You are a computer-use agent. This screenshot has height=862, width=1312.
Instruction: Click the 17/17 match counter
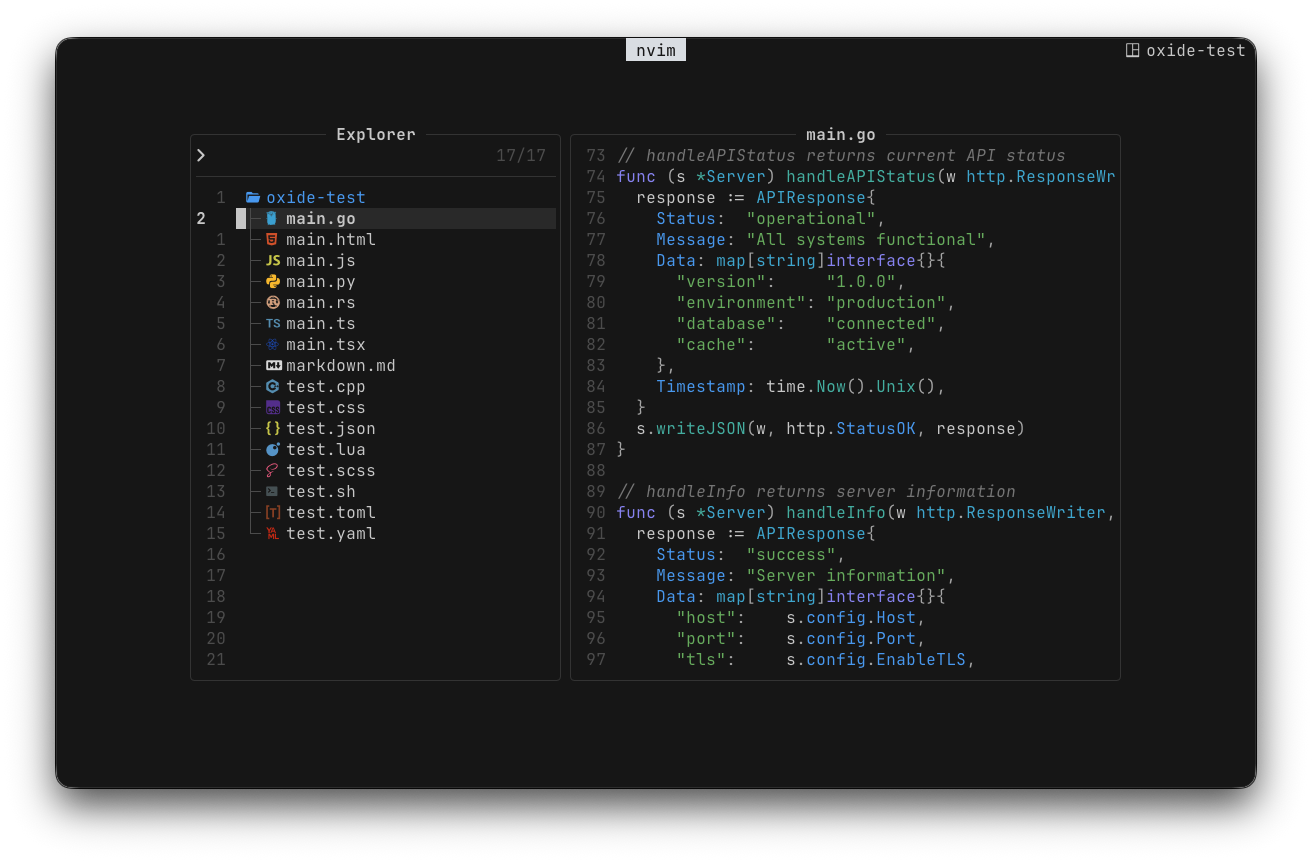[x=521, y=155]
